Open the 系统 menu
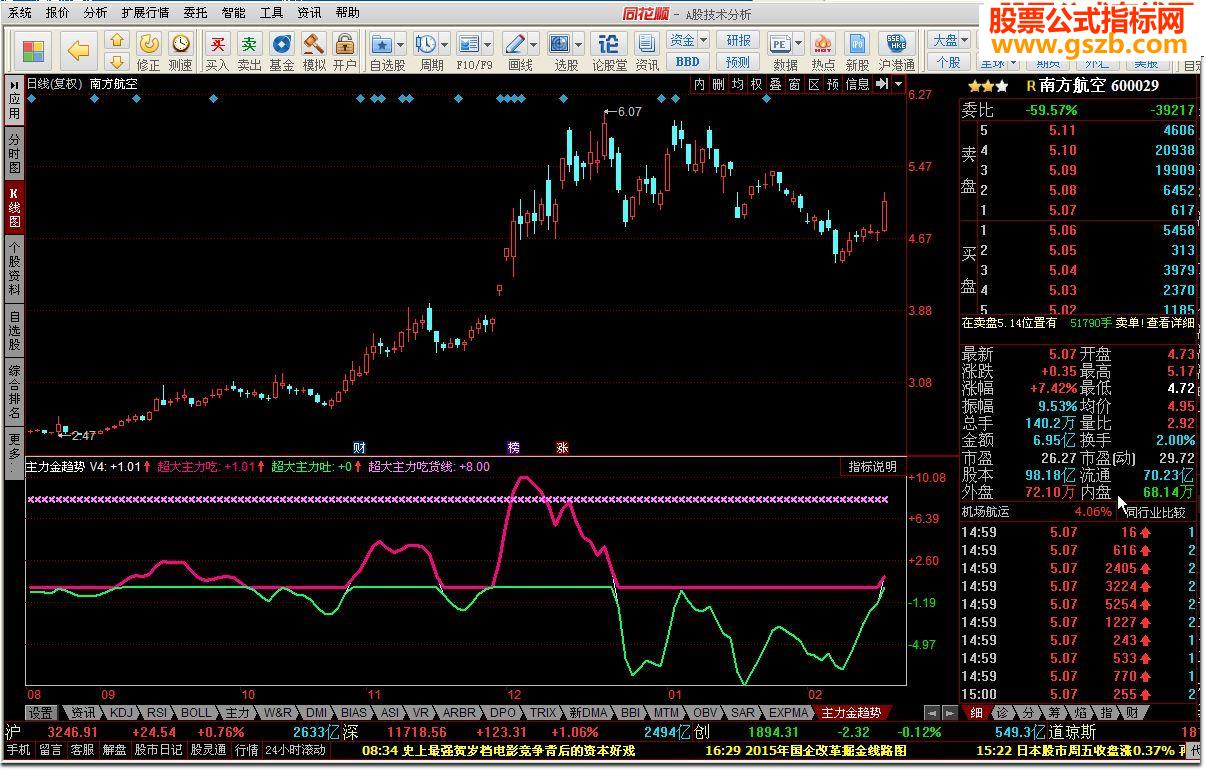 pyautogui.click(x=19, y=13)
